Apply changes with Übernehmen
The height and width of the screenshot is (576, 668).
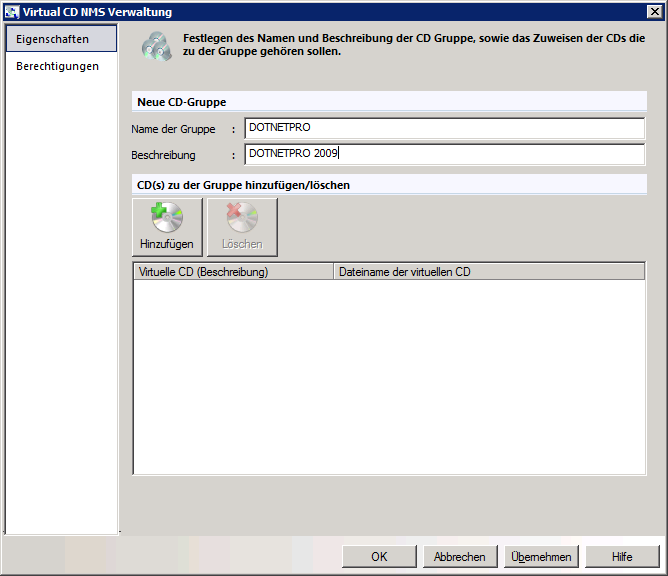pos(541,556)
